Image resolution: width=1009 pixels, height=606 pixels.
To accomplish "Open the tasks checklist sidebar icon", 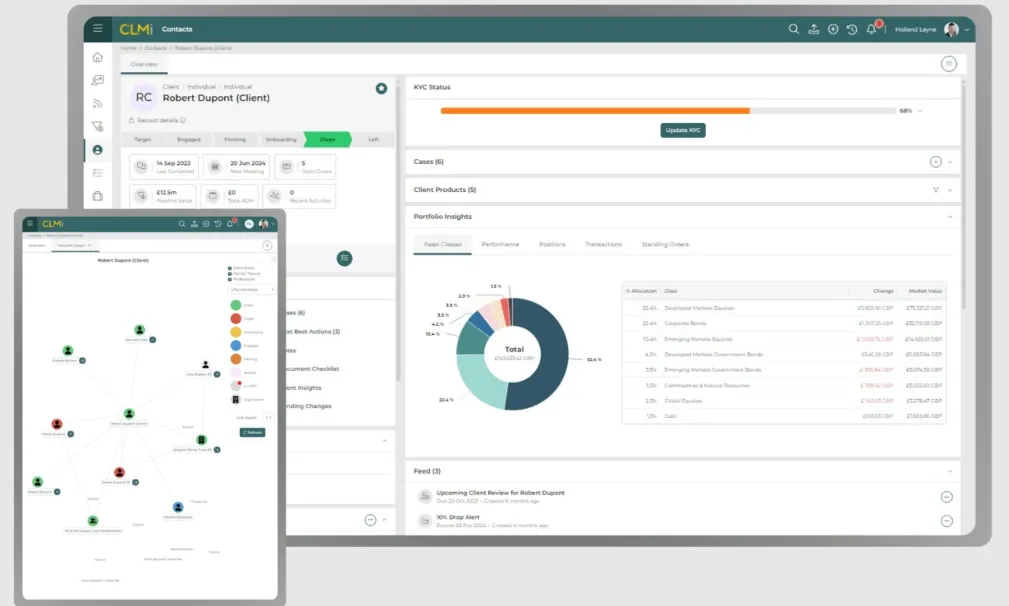I will coord(98,173).
